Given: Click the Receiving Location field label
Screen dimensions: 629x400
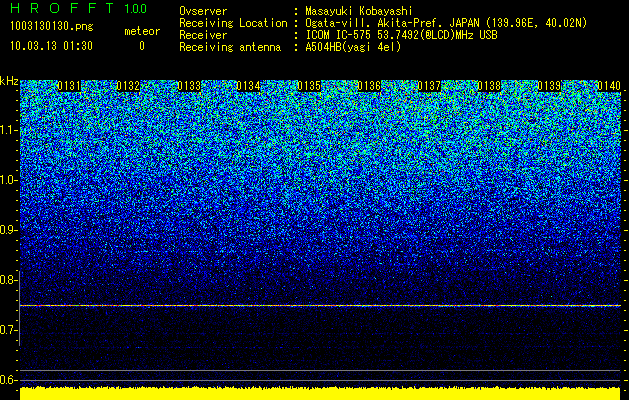Looking at the screenshot, I should point(233,23).
